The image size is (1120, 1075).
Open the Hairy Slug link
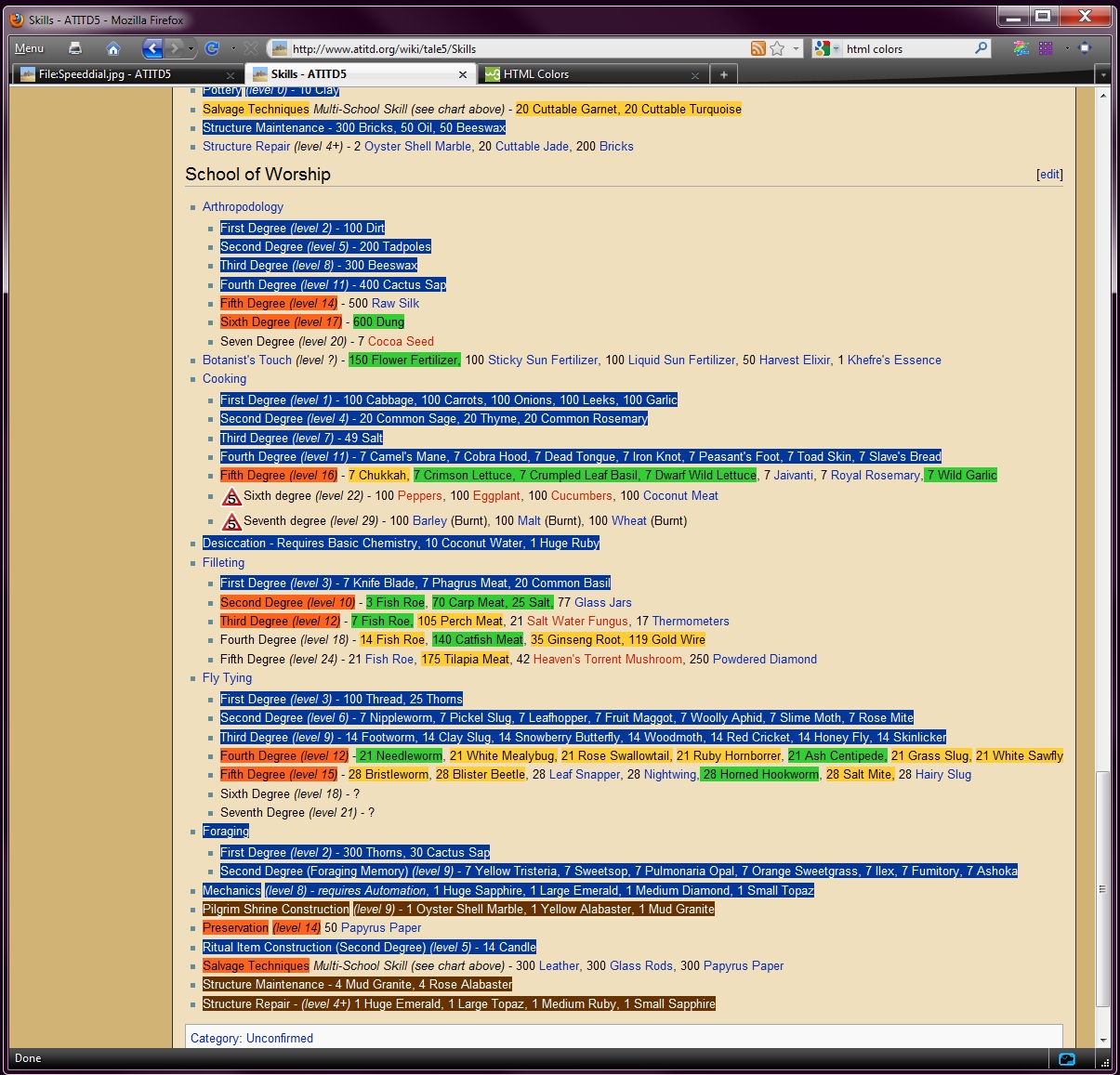[x=943, y=775]
